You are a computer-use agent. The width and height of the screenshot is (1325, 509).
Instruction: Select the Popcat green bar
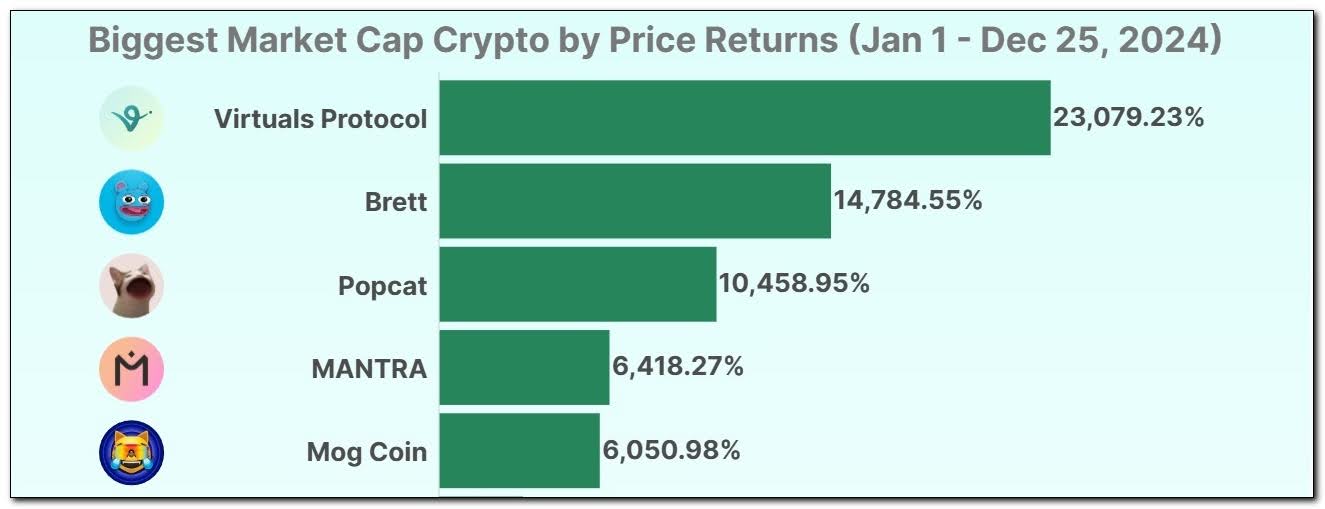coord(577,285)
